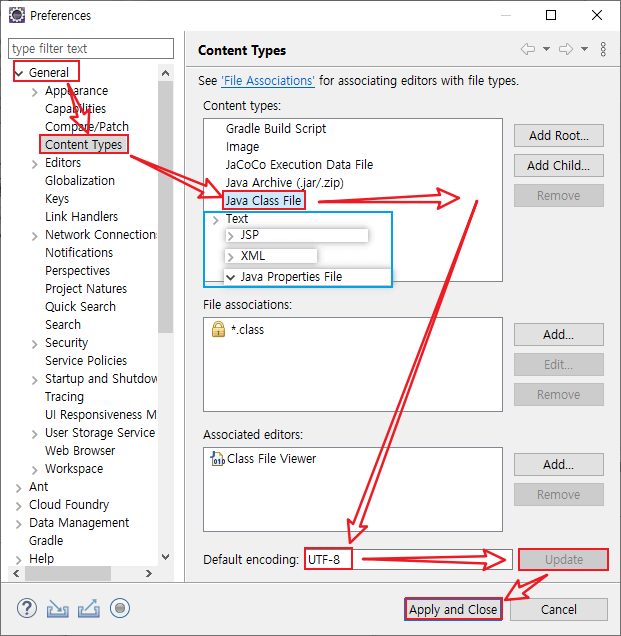The width and height of the screenshot is (621, 636).
Task: Expand the User Storage Service node
Action: (35, 434)
